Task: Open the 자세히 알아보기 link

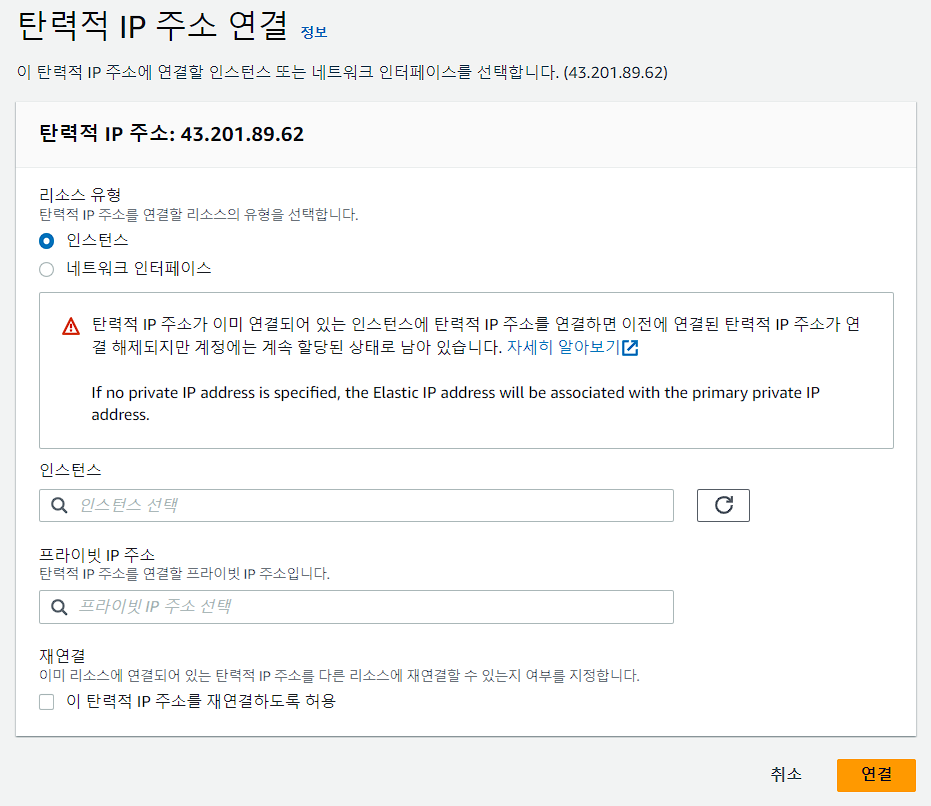Action: point(563,347)
